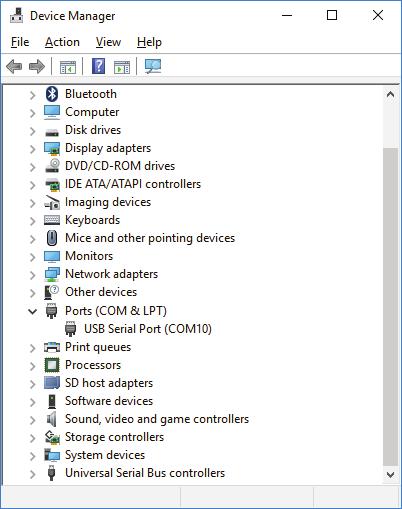The width and height of the screenshot is (402, 509).
Task: Click the Bluetooth category icon
Action: (x=52, y=94)
